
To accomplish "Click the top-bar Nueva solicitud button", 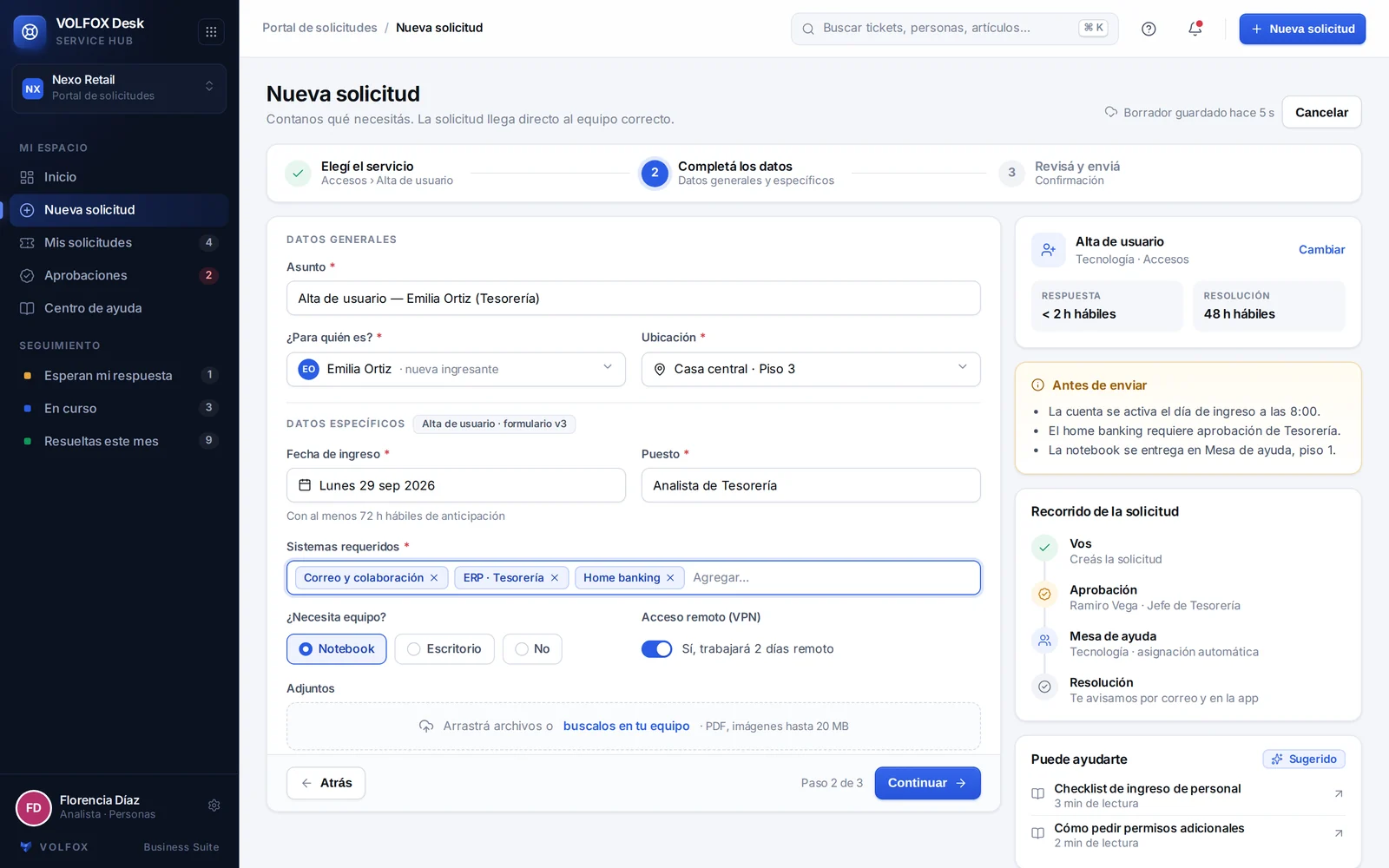I will (x=1302, y=29).
